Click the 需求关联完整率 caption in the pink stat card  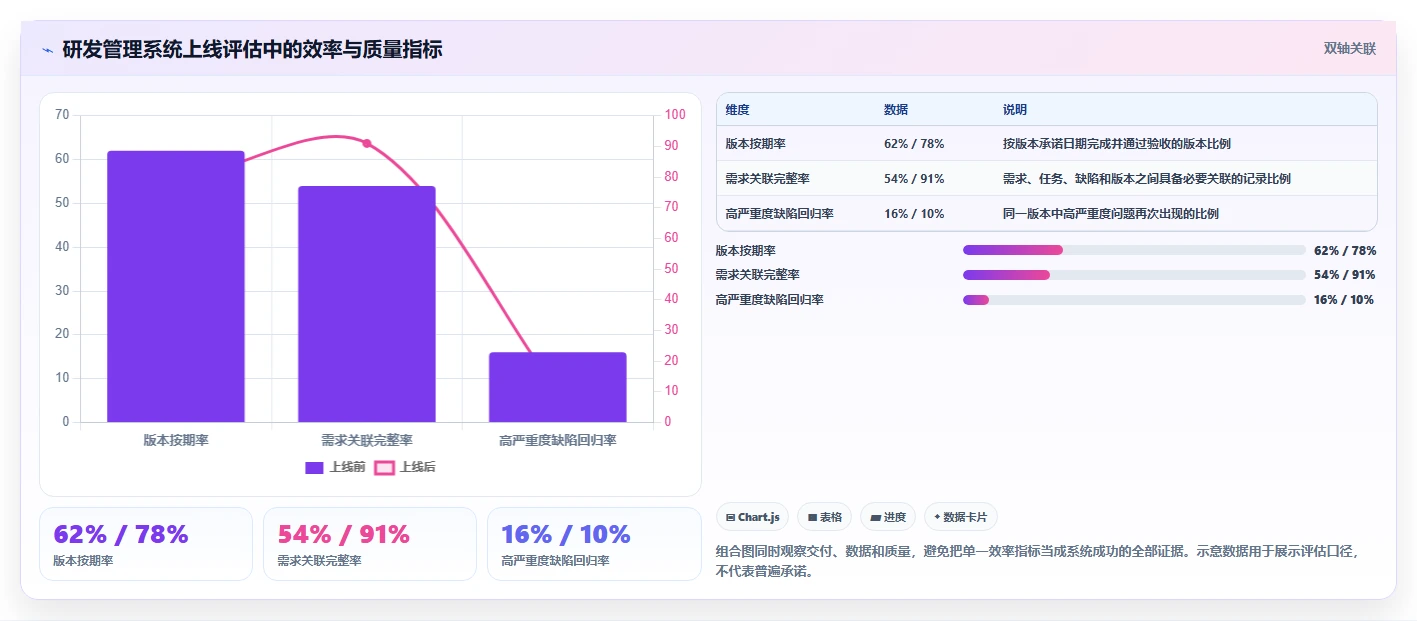pyautogui.click(x=319, y=561)
